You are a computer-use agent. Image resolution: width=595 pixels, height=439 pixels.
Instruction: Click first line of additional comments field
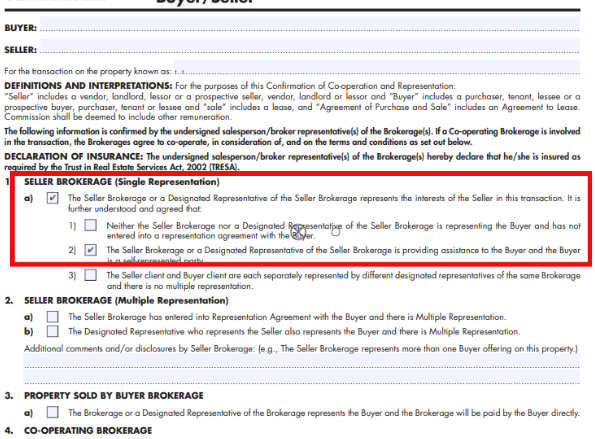pyautogui.click(x=302, y=360)
